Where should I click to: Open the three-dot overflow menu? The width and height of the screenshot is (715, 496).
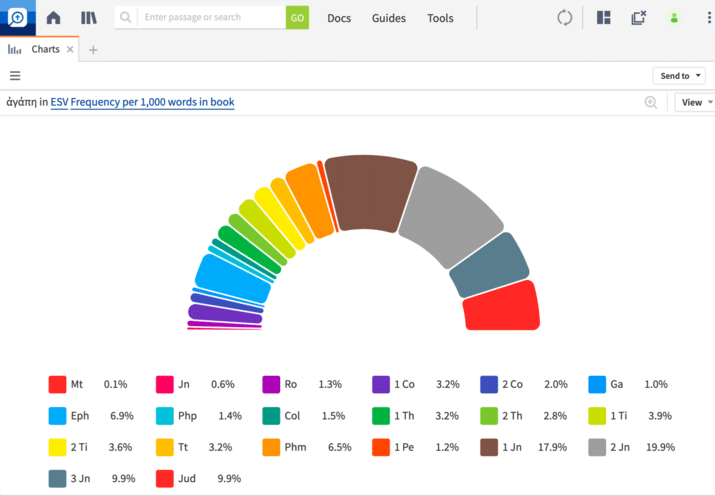709,18
